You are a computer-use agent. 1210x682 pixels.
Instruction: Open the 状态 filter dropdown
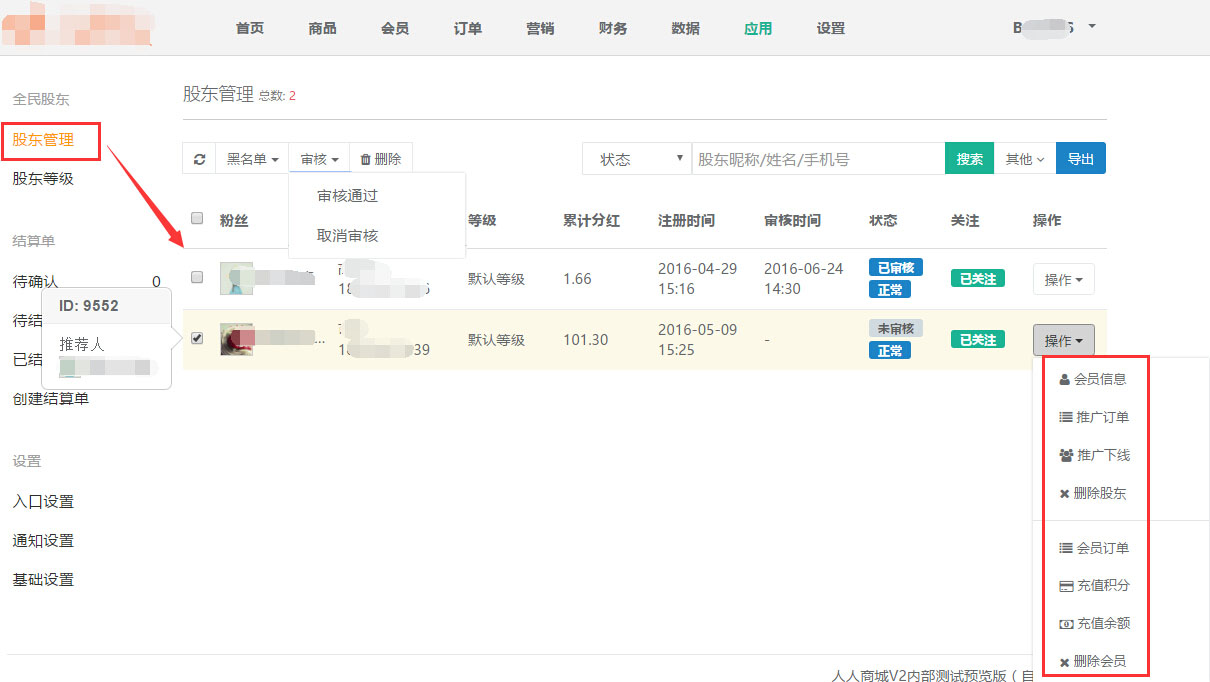(x=637, y=159)
